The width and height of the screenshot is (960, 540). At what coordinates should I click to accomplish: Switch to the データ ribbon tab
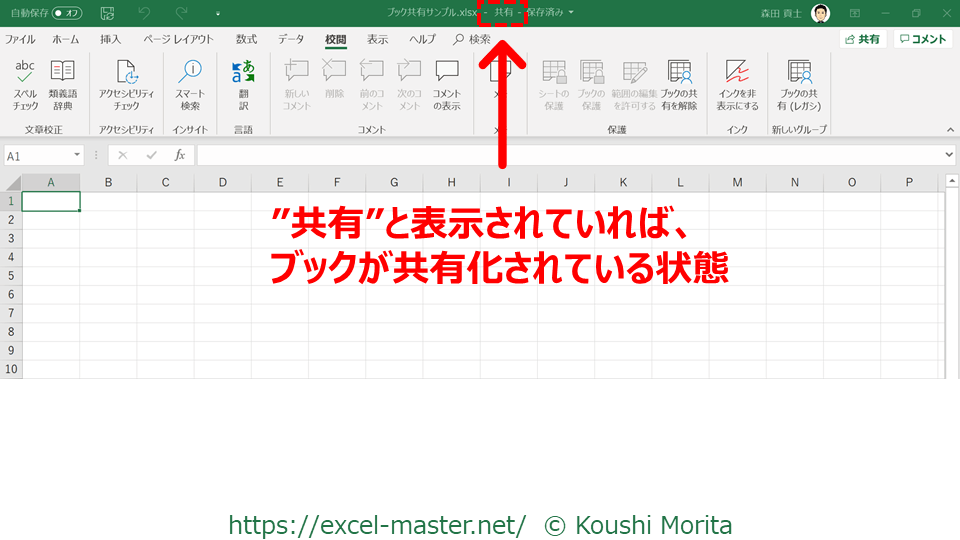tap(291, 39)
